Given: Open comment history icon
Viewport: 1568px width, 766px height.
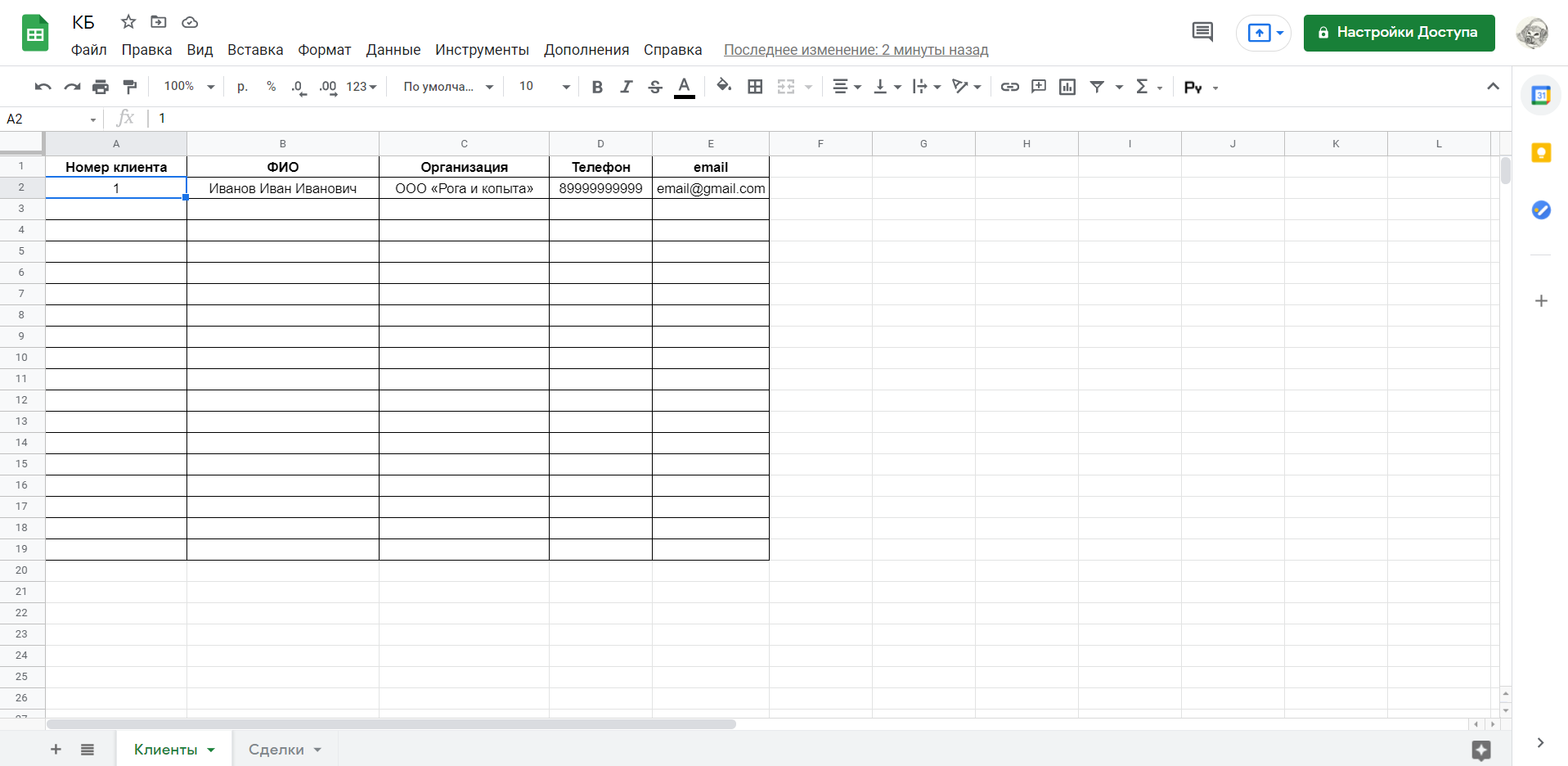Looking at the screenshot, I should click(1202, 33).
